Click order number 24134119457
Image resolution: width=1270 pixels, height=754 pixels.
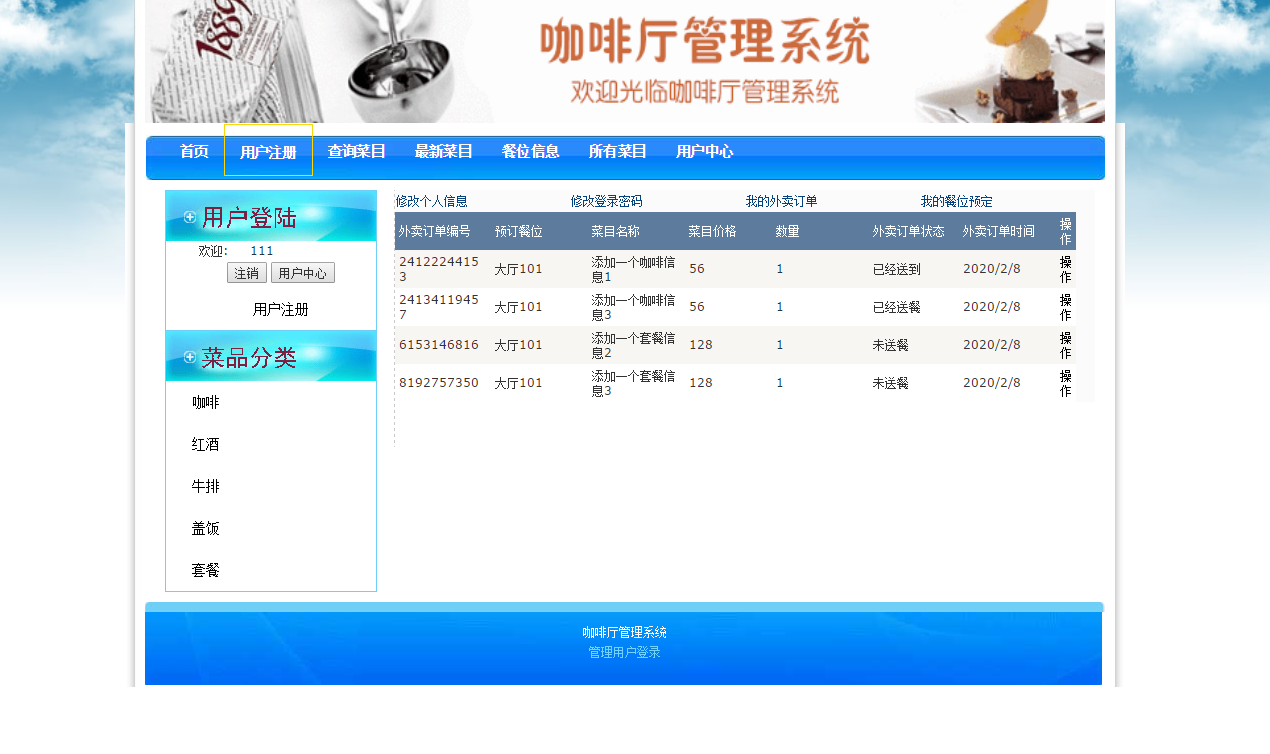[439, 307]
